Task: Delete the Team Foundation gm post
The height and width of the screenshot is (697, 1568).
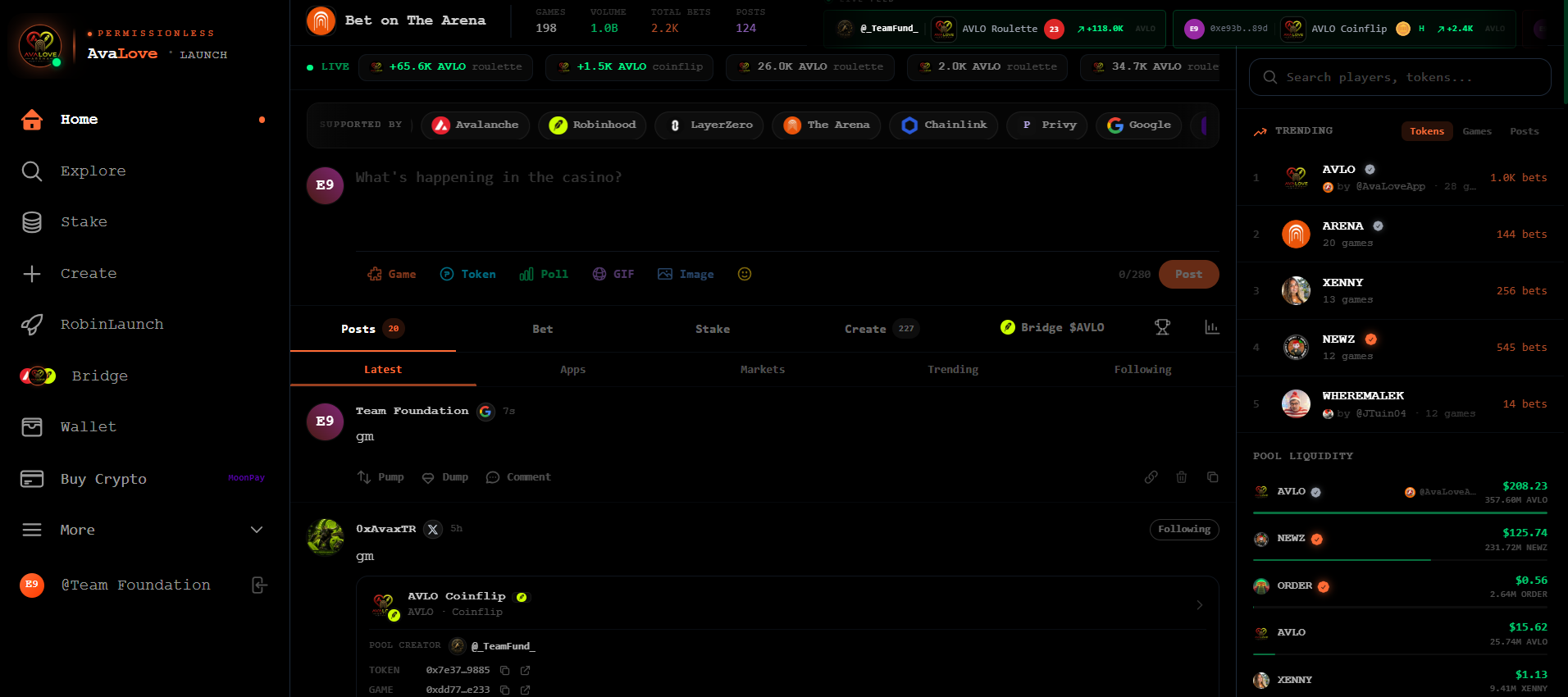Action: pos(1182,477)
